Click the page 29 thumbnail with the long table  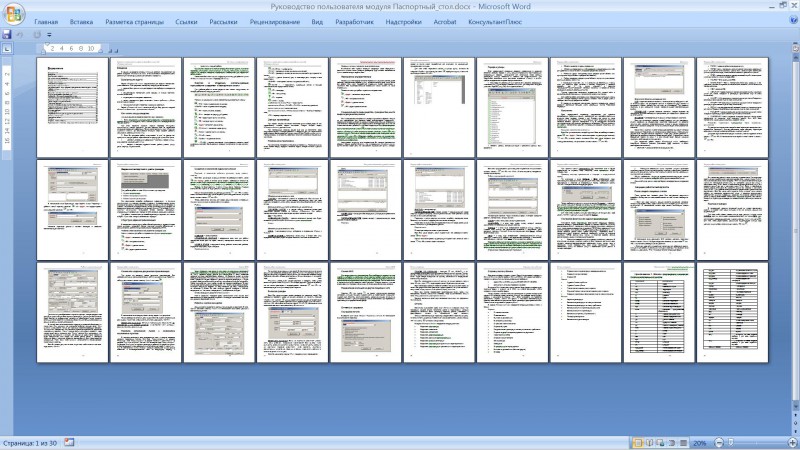(x=659, y=312)
